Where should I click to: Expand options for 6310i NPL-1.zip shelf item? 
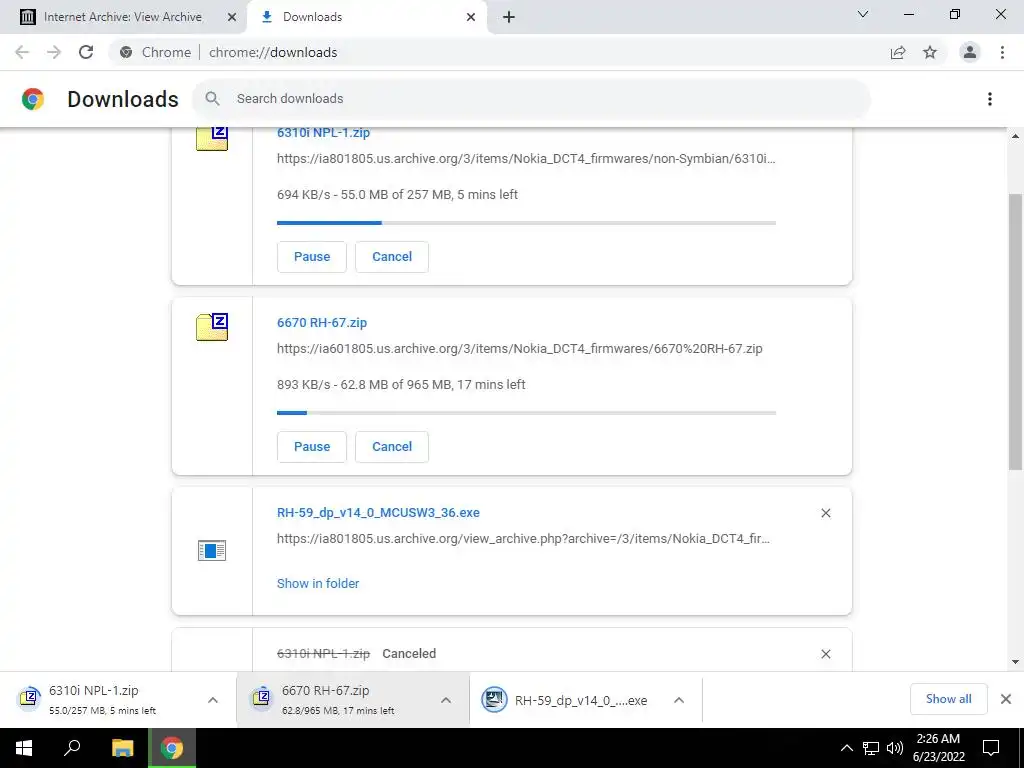point(212,700)
